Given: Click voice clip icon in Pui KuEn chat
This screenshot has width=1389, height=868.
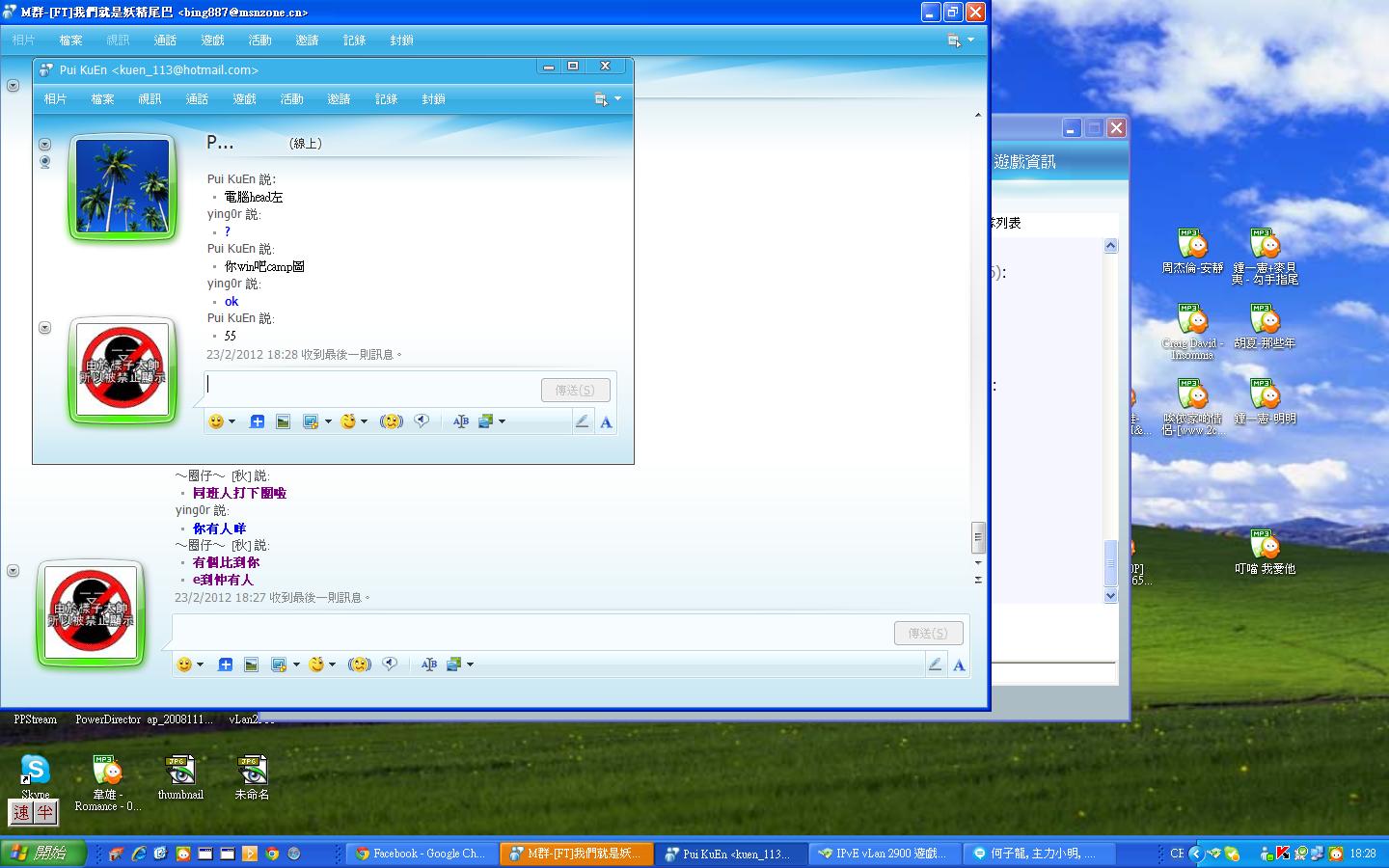Looking at the screenshot, I should pos(422,421).
